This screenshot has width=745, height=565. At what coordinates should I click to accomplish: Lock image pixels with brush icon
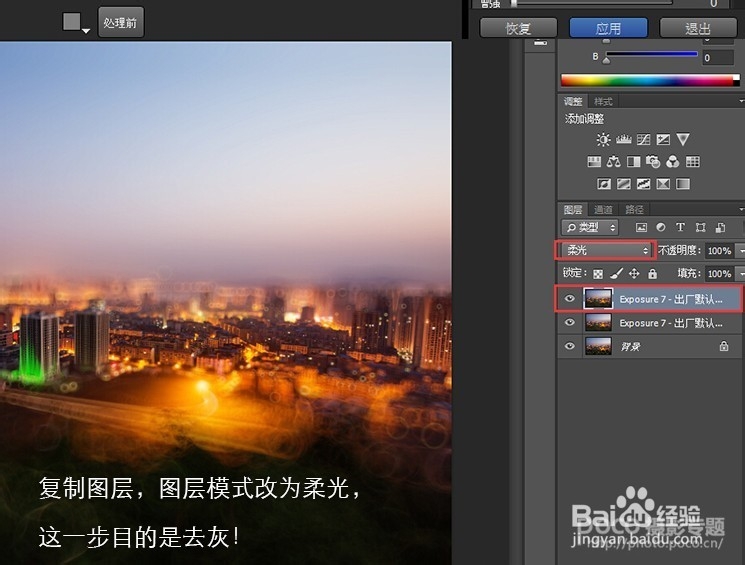tap(616, 274)
